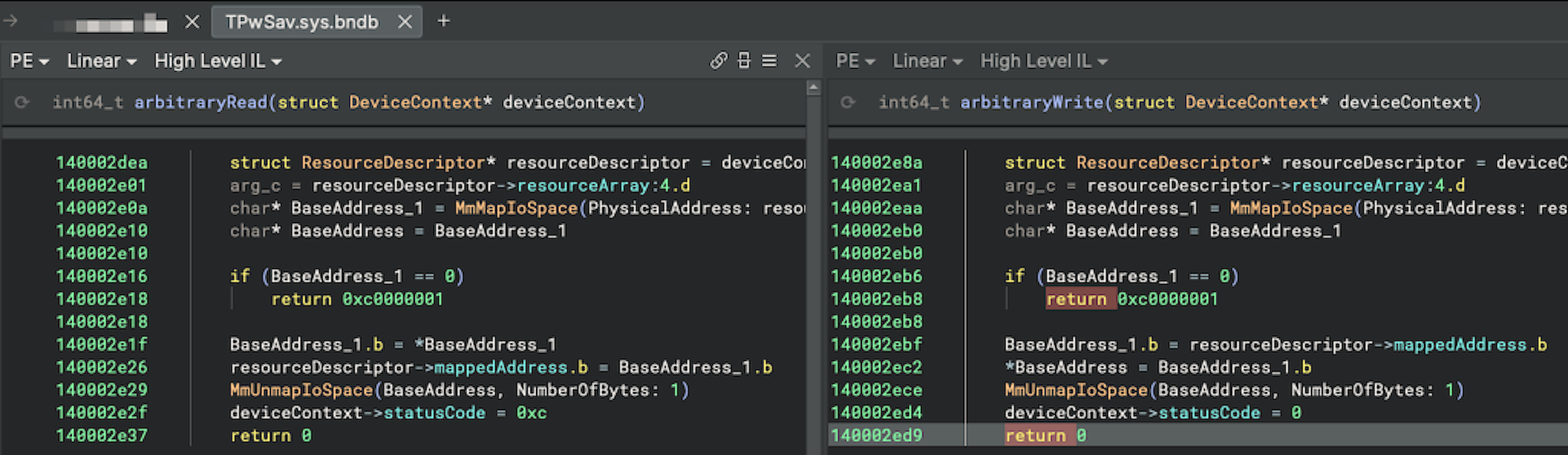Select address 140002e01 in left pane
This screenshot has width=1568, height=455.
pos(102,185)
